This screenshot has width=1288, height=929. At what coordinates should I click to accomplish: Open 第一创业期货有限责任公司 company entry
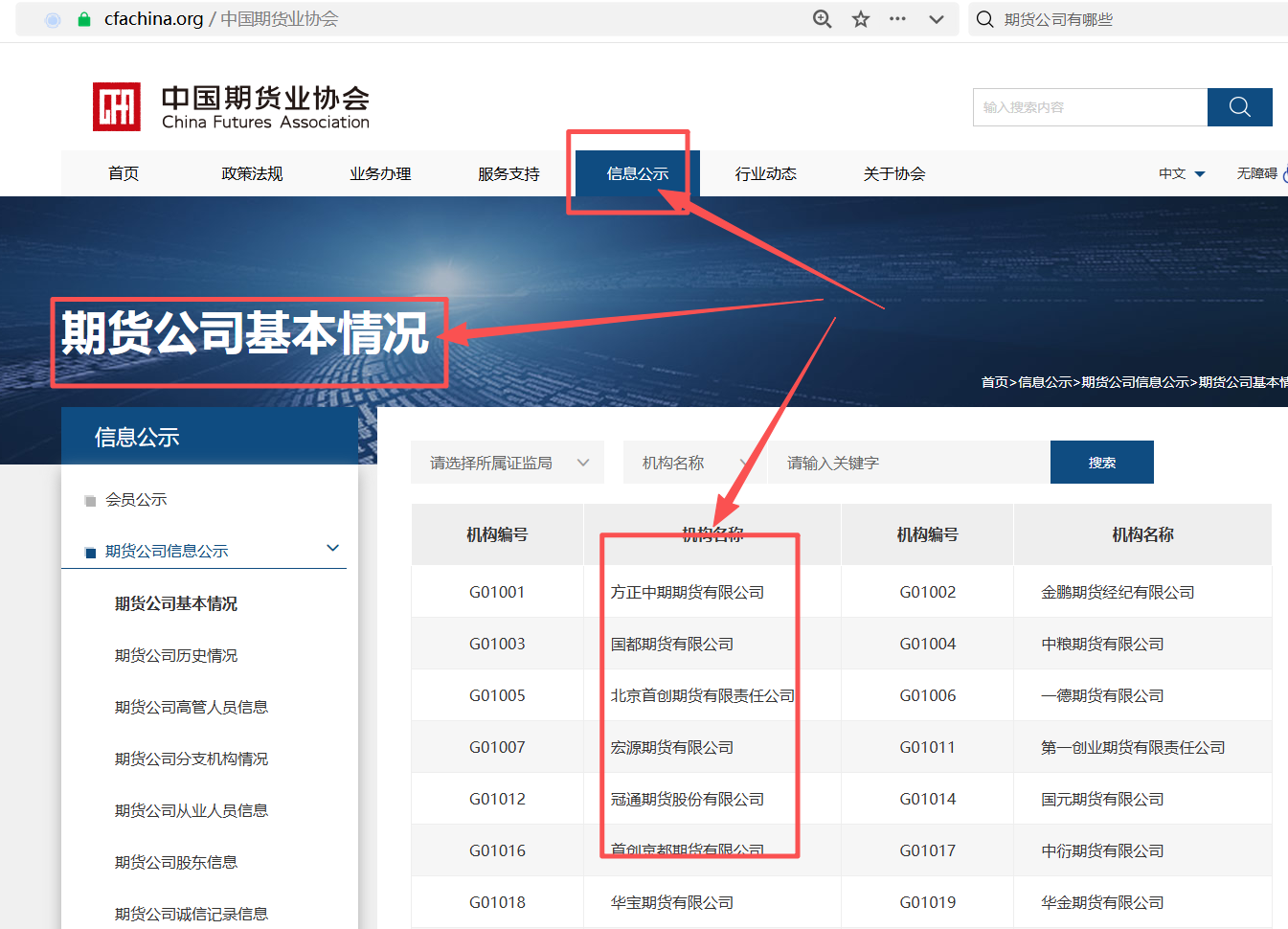click(1133, 747)
